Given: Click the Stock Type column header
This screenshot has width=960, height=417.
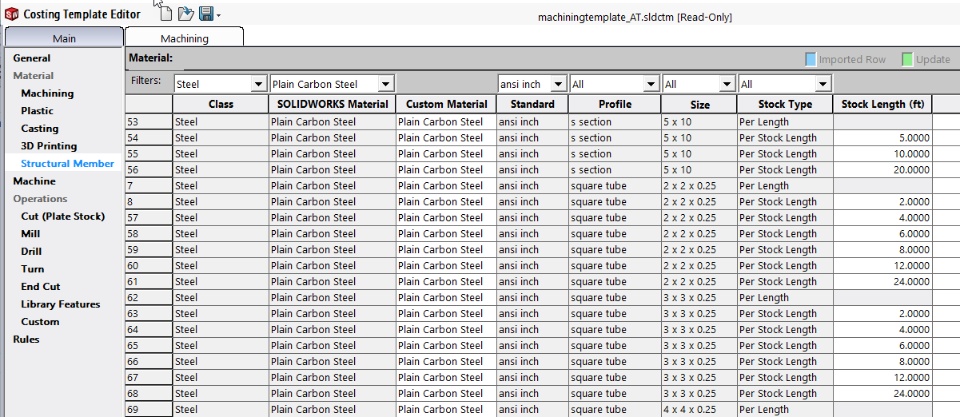Looking at the screenshot, I should point(784,104).
